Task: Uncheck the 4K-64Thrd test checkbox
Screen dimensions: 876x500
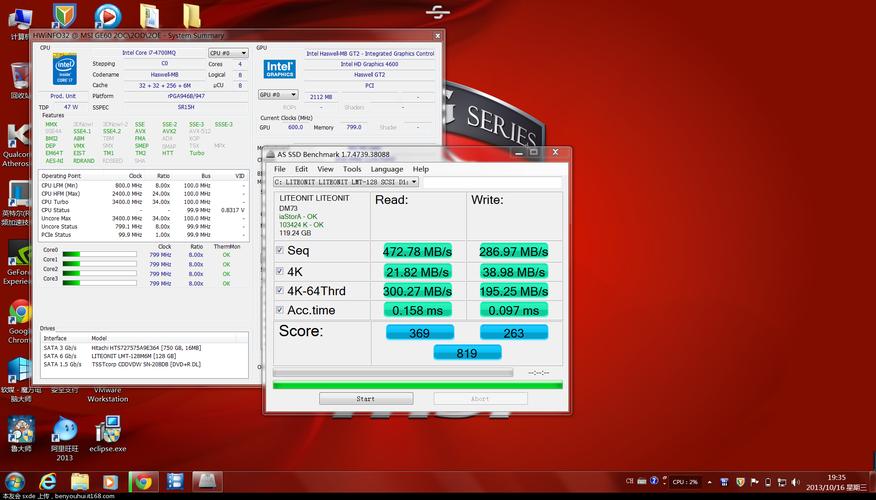Action: [x=279, y=290]
